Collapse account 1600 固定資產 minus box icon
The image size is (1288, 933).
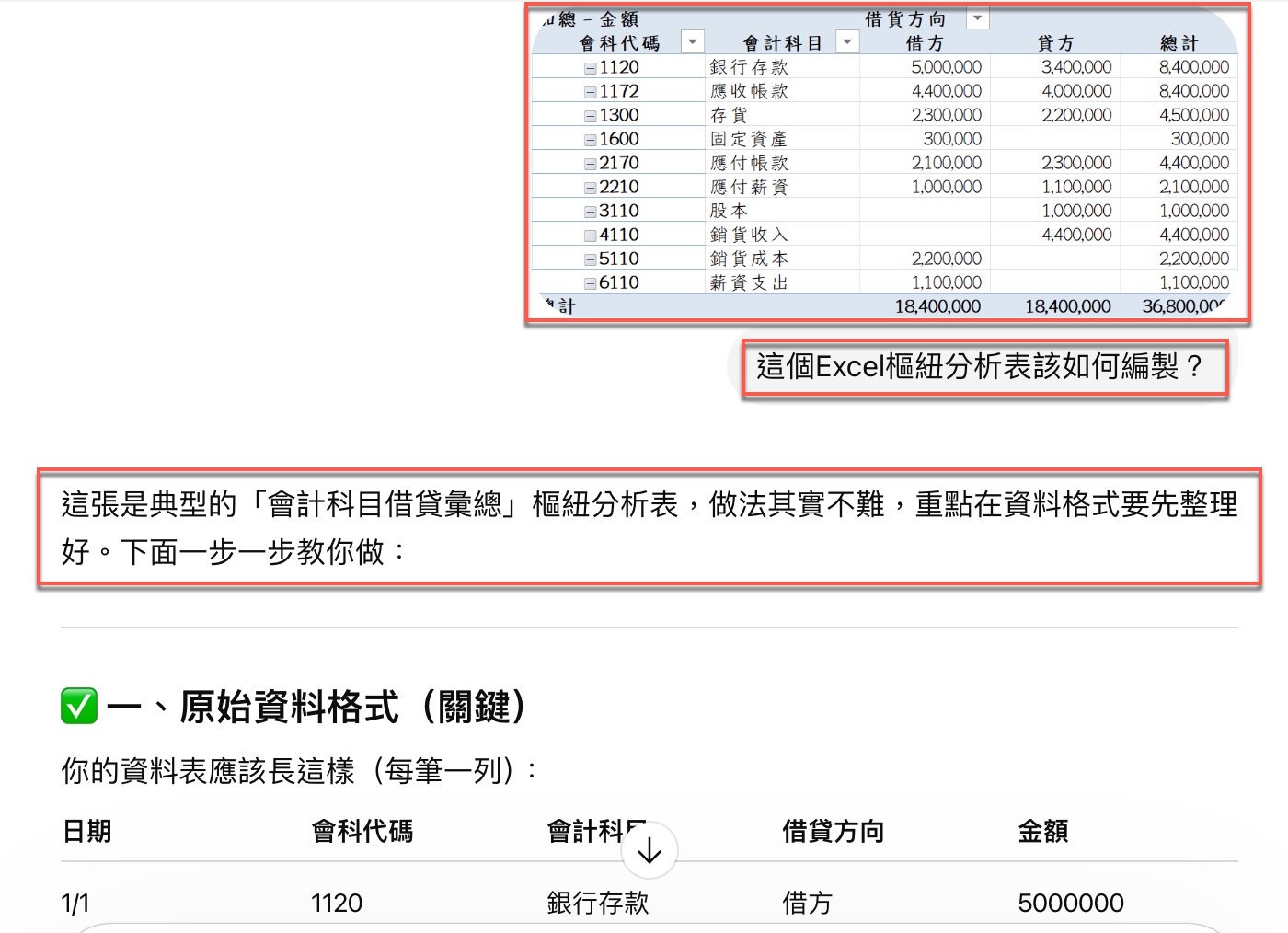tap(589, 138)
